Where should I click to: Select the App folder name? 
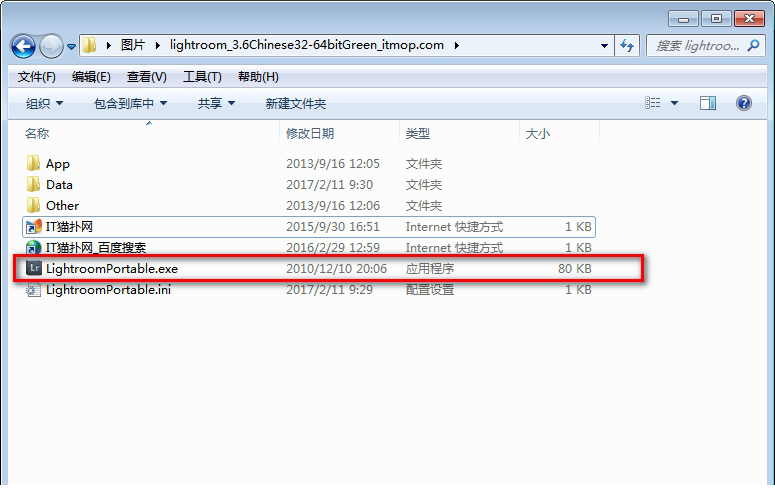coord(58,164)
